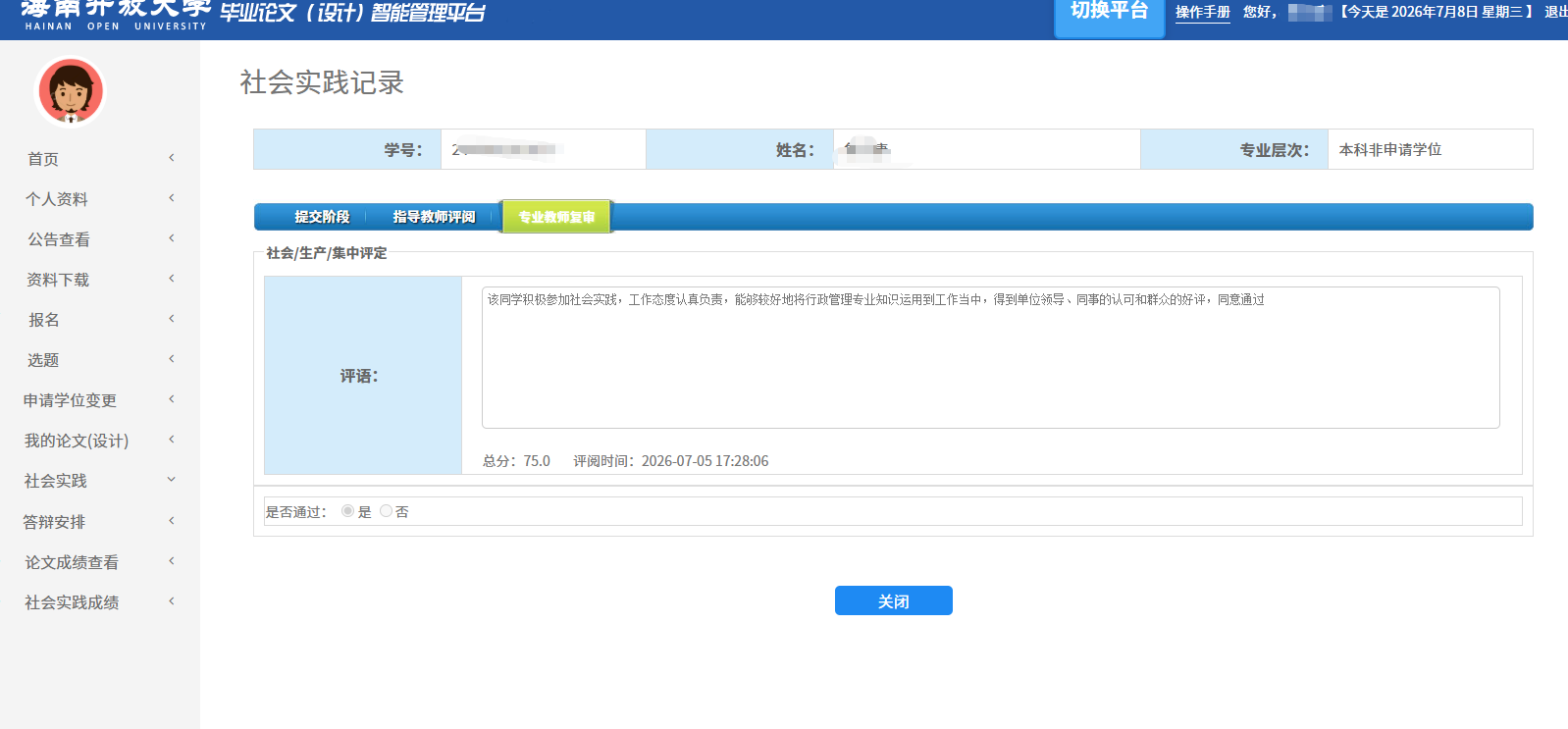The image size is (1568, 729).
Task: Switch to the 提交阶段 tab
Action: pyautogui.click(x=322, y=217)
